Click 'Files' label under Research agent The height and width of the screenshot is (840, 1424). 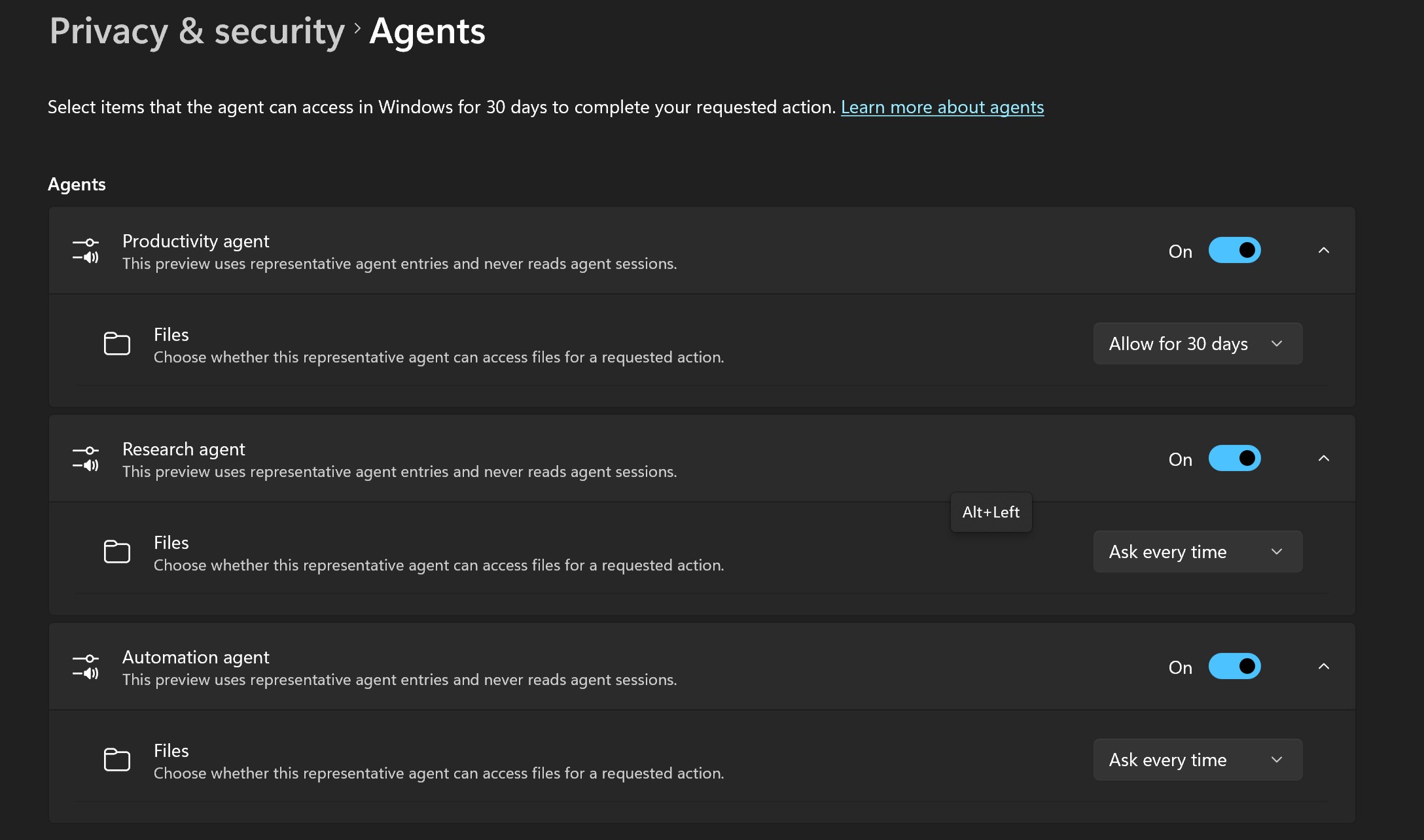click(x=171, y=543)
